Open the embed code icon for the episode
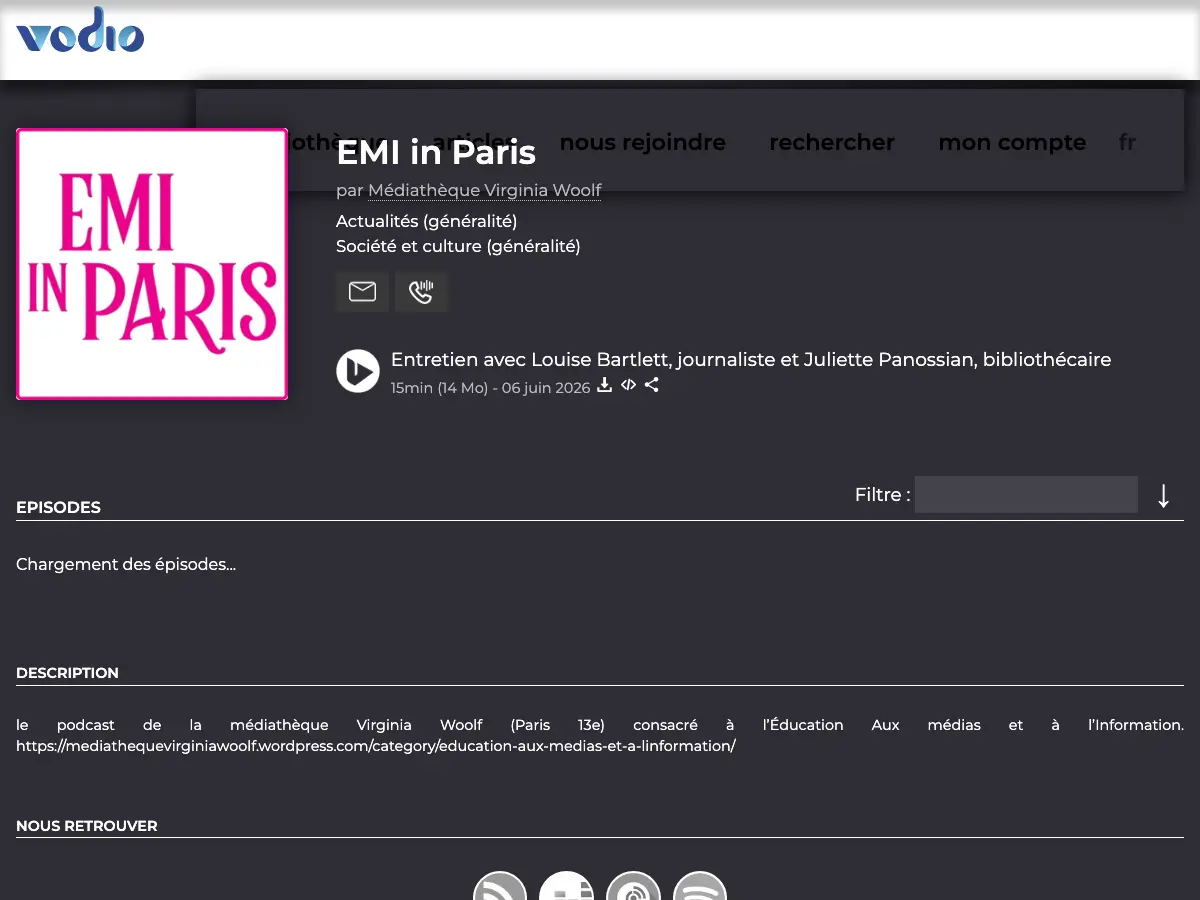The height and width of the screenshot is (900, 1200). tap(628, 385)
